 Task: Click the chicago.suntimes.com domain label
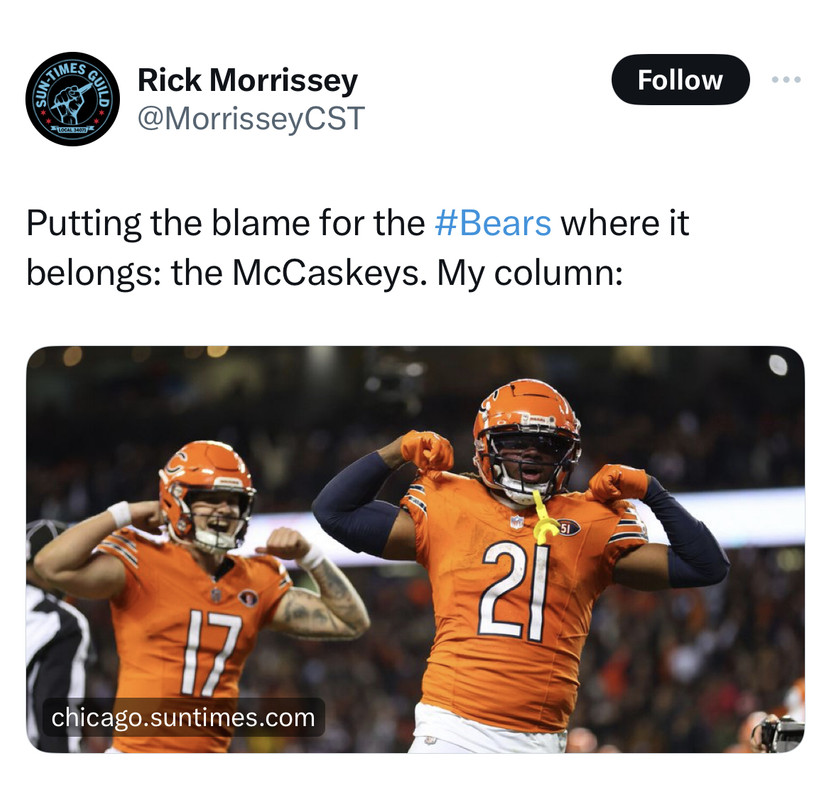183,718
